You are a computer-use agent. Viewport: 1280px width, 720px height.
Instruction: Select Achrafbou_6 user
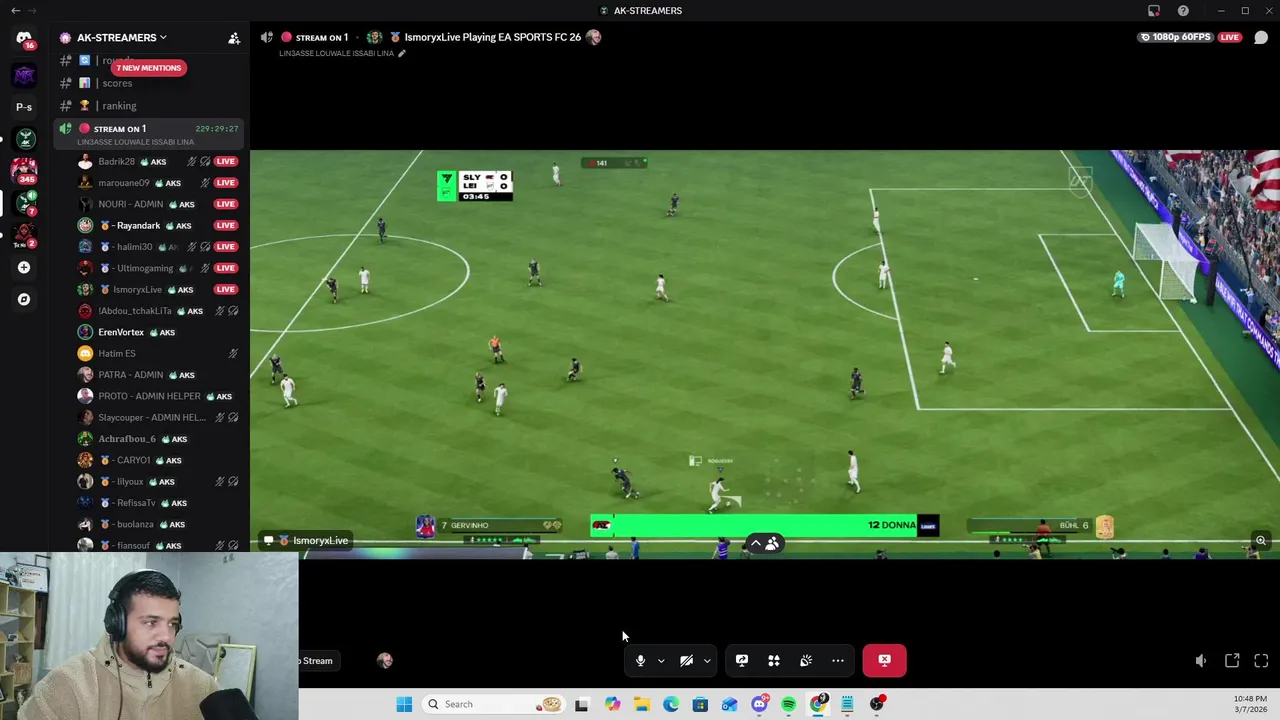[x=158, y=439]
